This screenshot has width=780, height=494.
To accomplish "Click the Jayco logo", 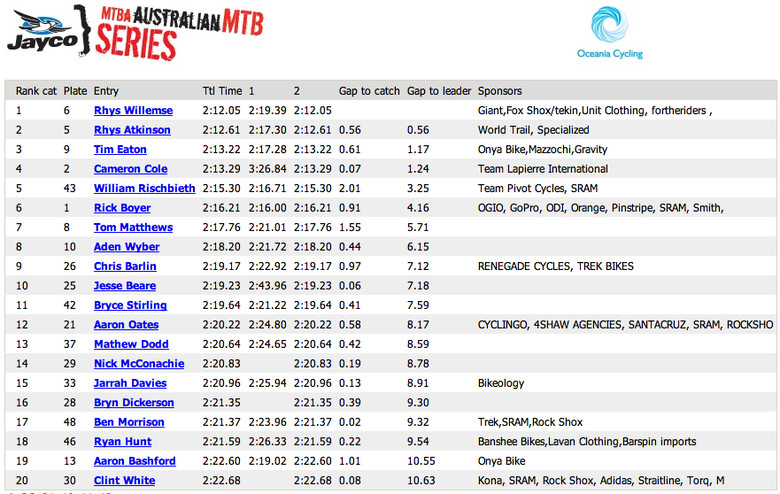I will [x=43, y=31].
